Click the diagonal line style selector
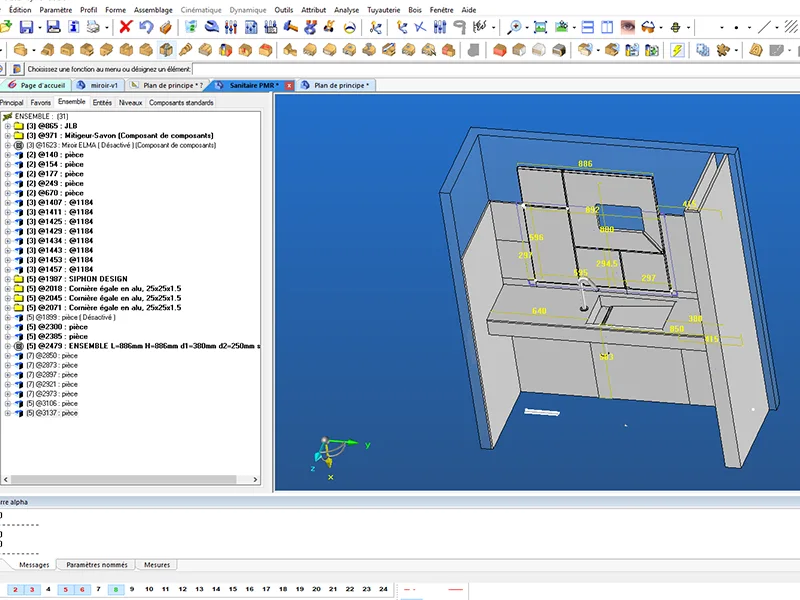 tap(763, 27)
